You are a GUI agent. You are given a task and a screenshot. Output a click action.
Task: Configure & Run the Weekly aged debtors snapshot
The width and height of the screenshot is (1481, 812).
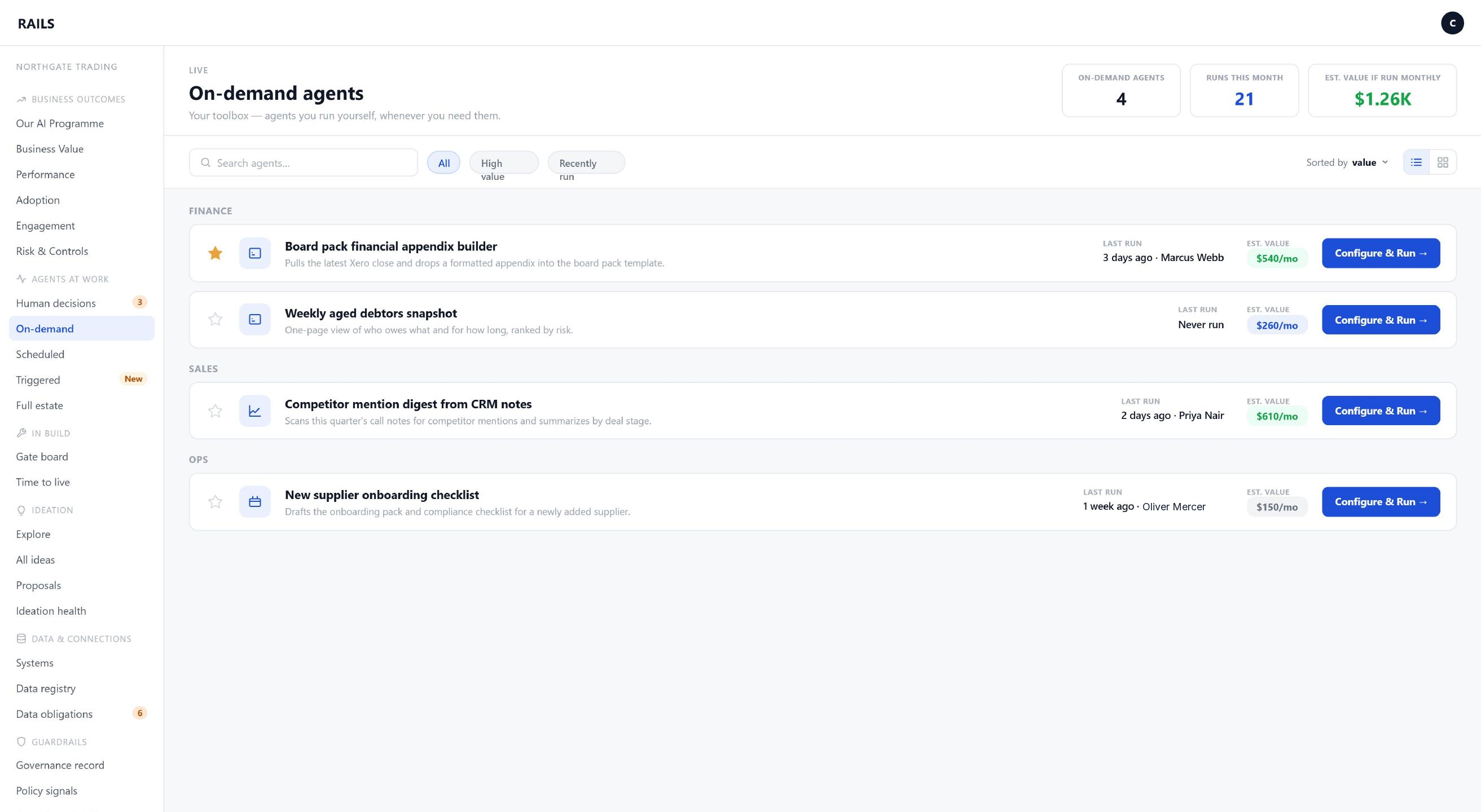click(x=1381, y=320)
